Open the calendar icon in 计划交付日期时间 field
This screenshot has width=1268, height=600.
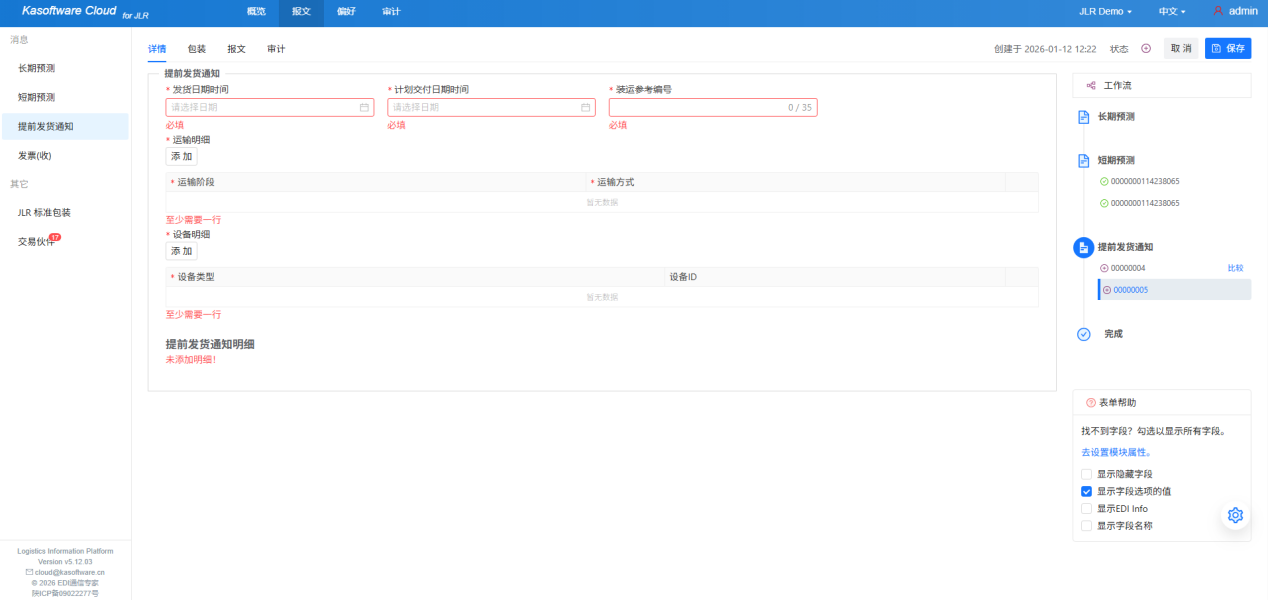(x=586, y=107)
